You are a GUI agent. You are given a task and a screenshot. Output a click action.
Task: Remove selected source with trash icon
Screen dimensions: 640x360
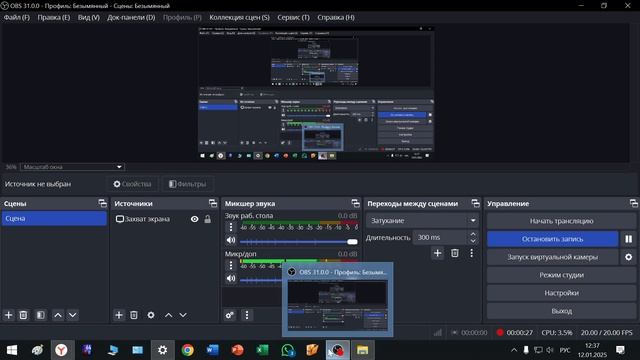(134, 315)
